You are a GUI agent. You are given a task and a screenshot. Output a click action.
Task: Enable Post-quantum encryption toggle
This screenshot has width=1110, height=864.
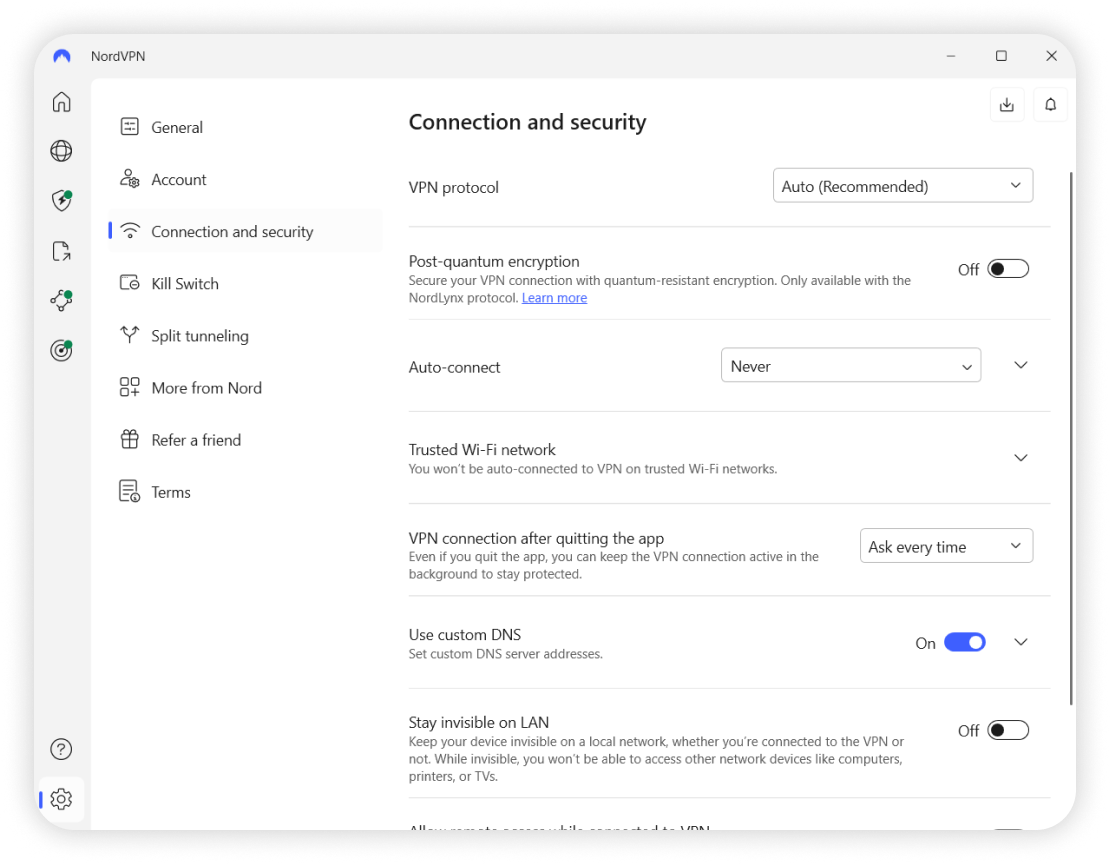click(1007, 269)
